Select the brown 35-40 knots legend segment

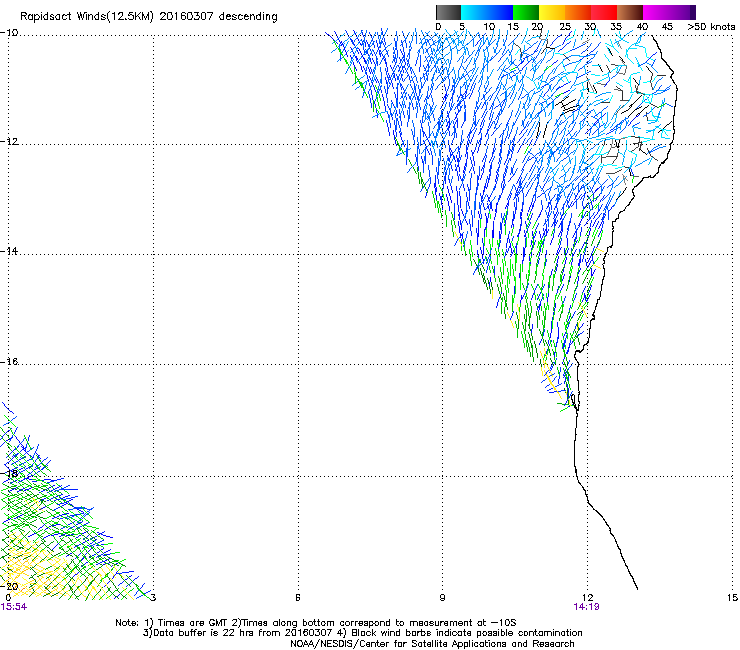[x=630, y=12]
